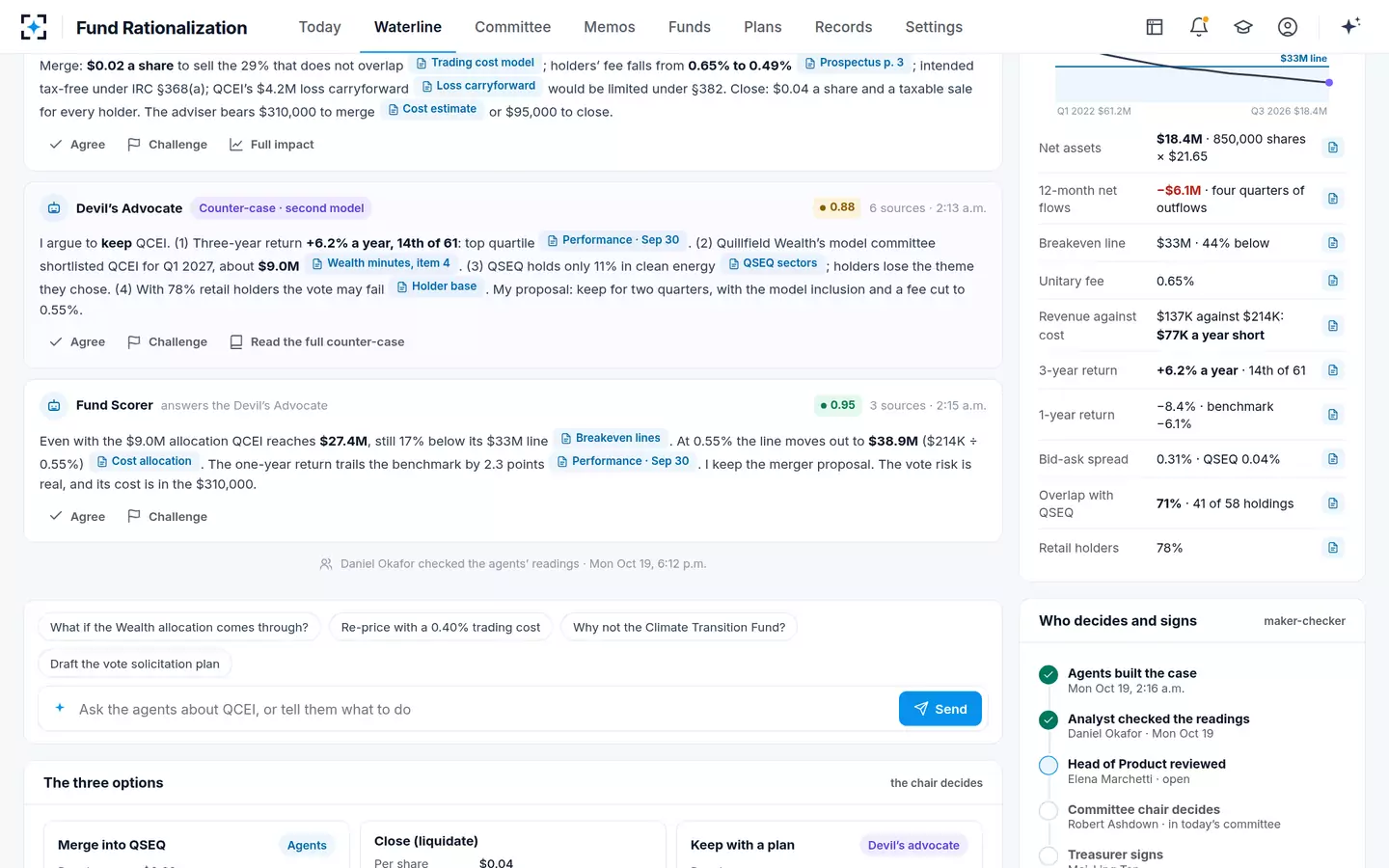Open source document for Retail holders row
The width and height of the screenshot is (1389, 868).
[1333, 548]
